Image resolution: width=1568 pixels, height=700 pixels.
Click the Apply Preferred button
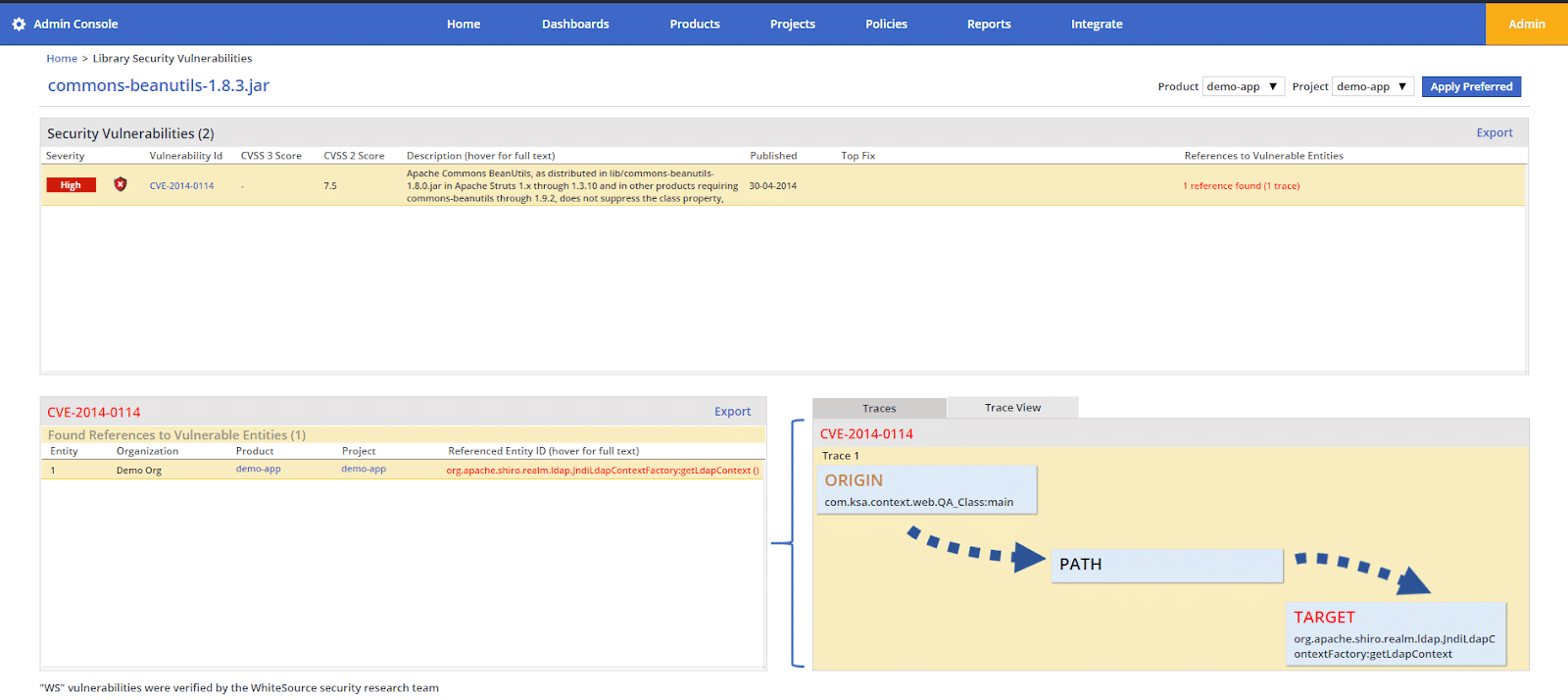[x=1471, y=86]
